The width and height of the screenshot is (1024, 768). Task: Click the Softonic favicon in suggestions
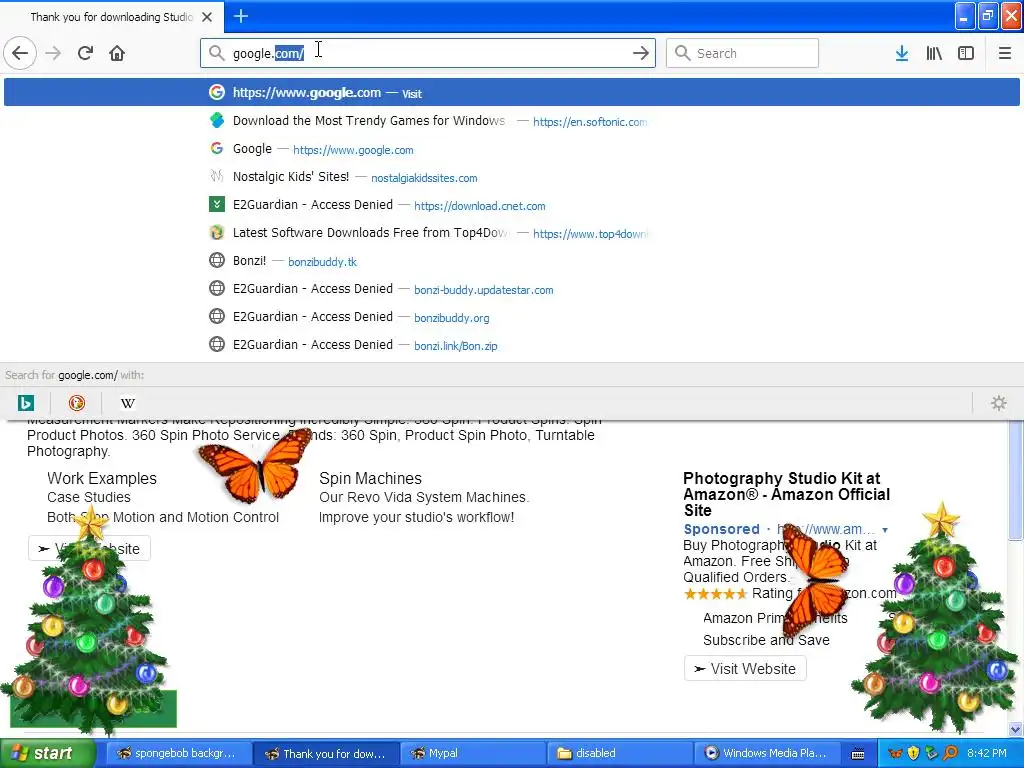[216, 120]
